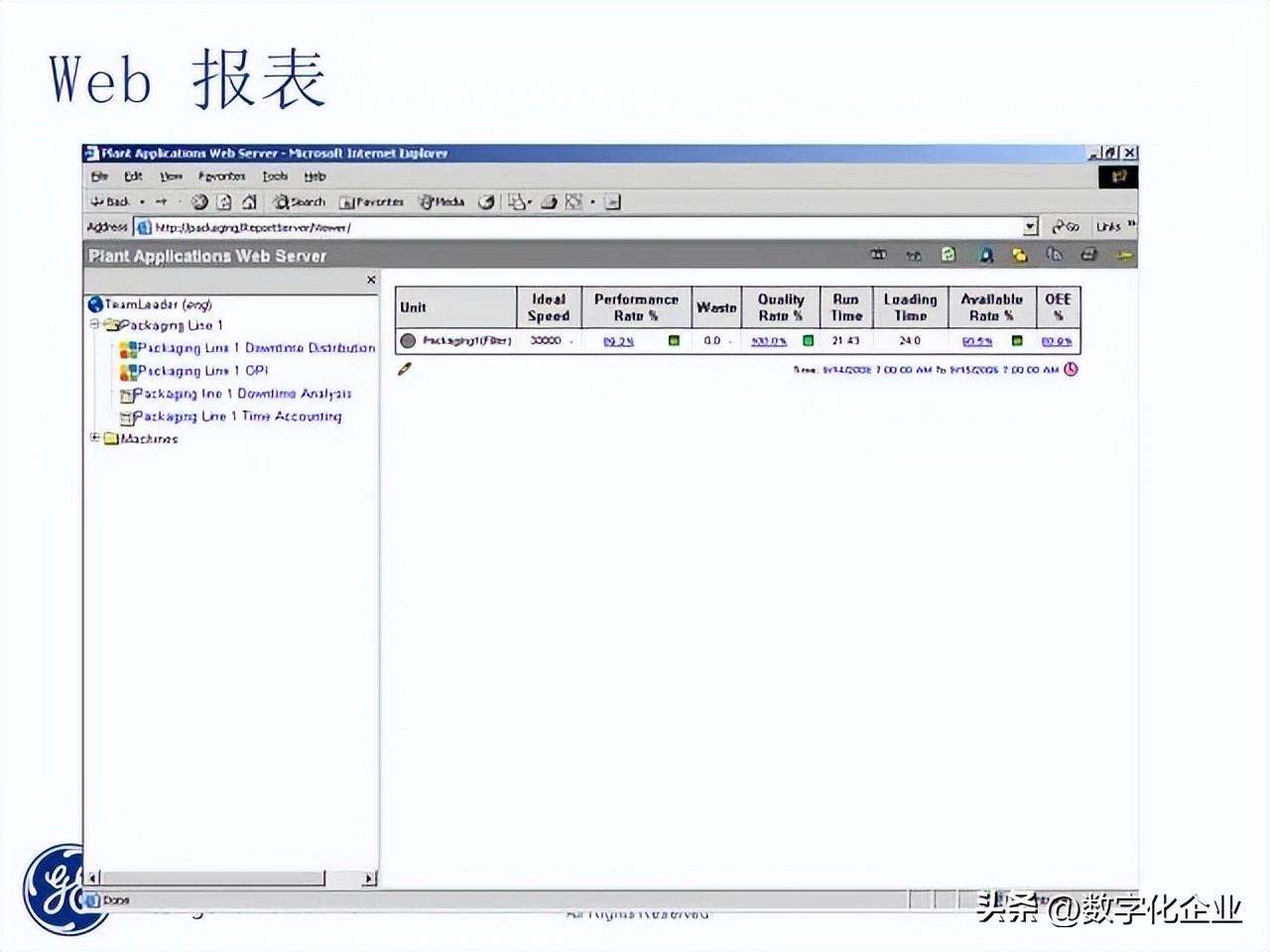Click the yellow folder icon in header toolbar

tap(1019, 255)
